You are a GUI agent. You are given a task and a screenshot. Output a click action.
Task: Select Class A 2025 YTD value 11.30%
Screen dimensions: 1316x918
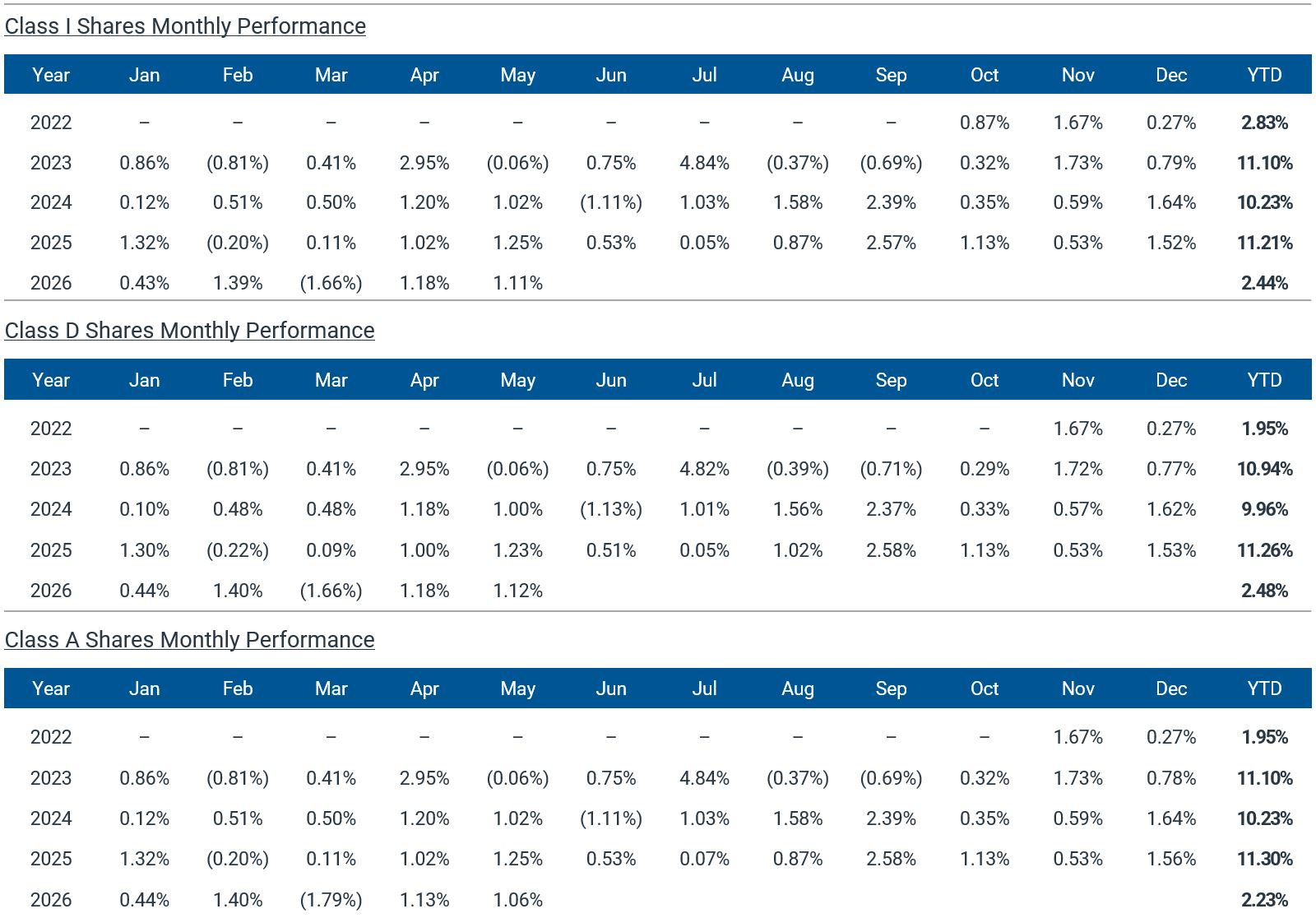(1265, 859)
